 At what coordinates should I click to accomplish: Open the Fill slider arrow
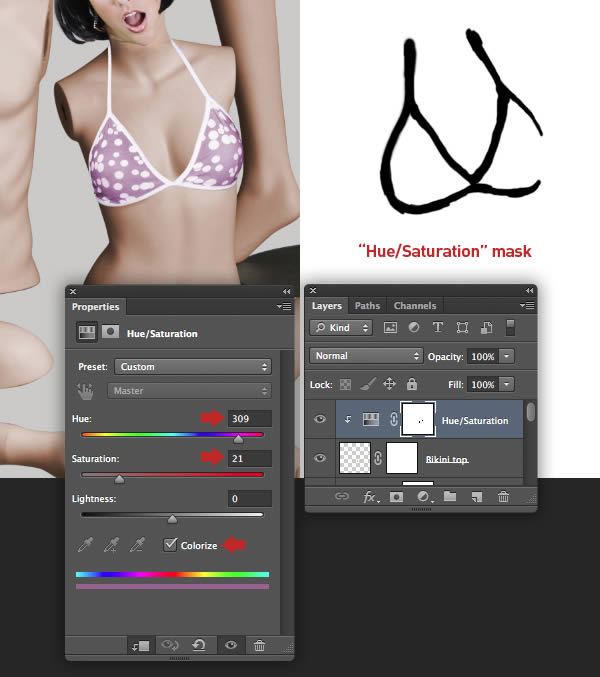point(507,384)
